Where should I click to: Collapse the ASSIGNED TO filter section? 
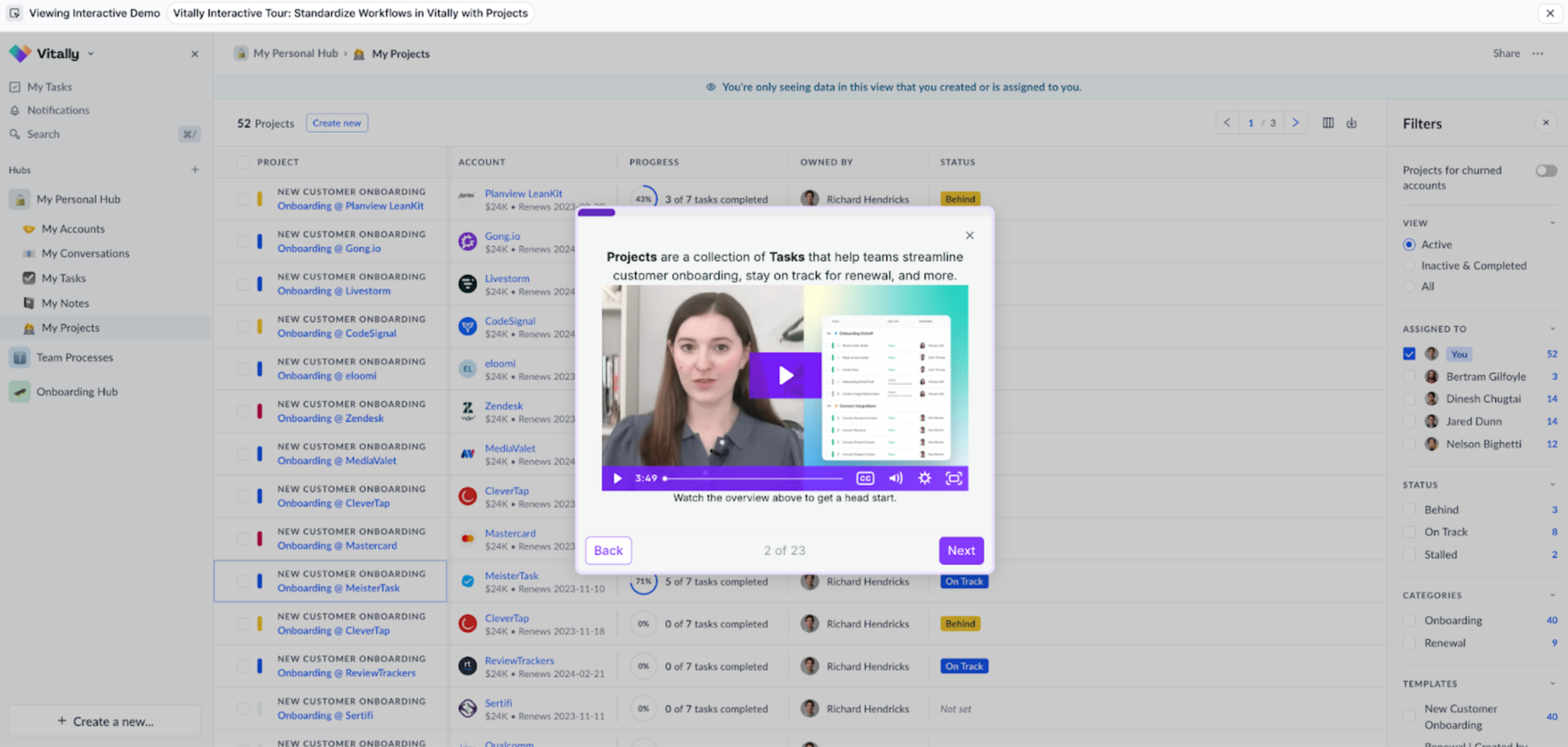click(1552, 329)
